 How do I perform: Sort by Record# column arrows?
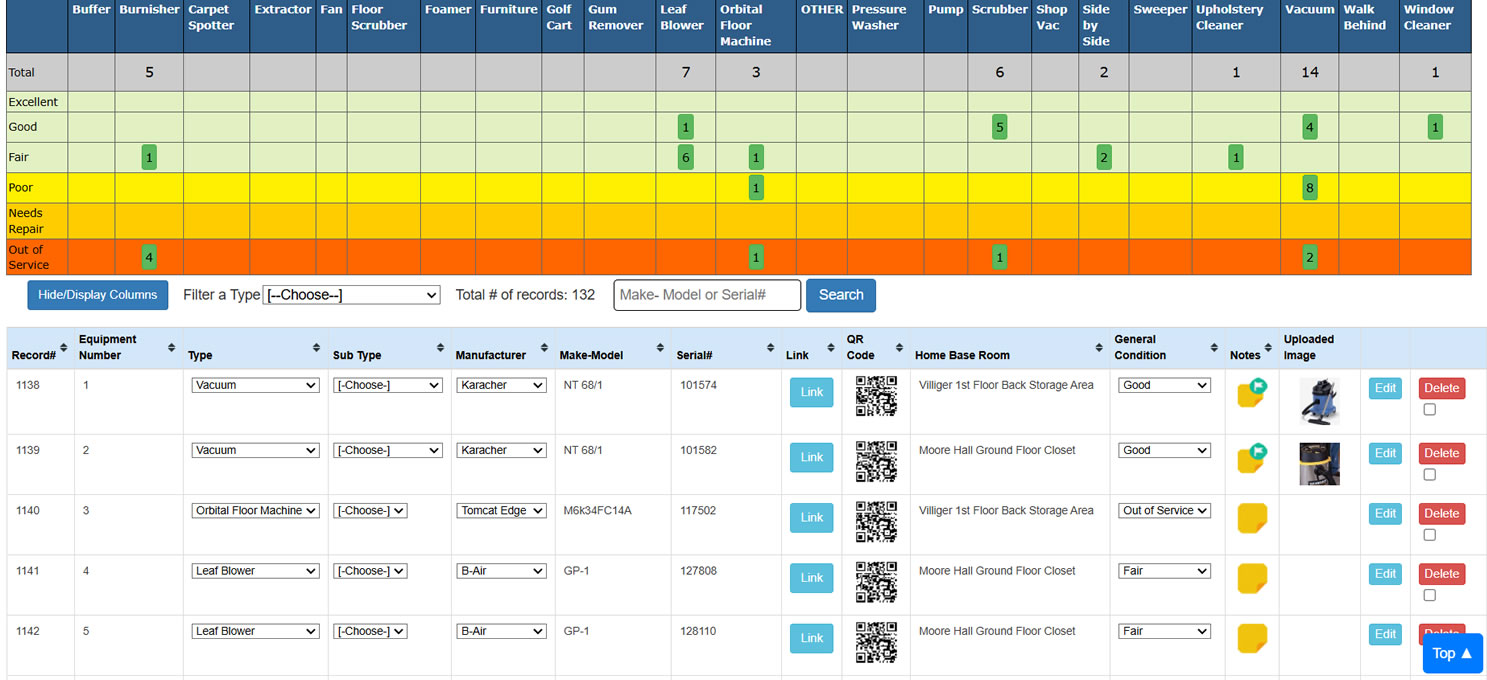point(64,347)
